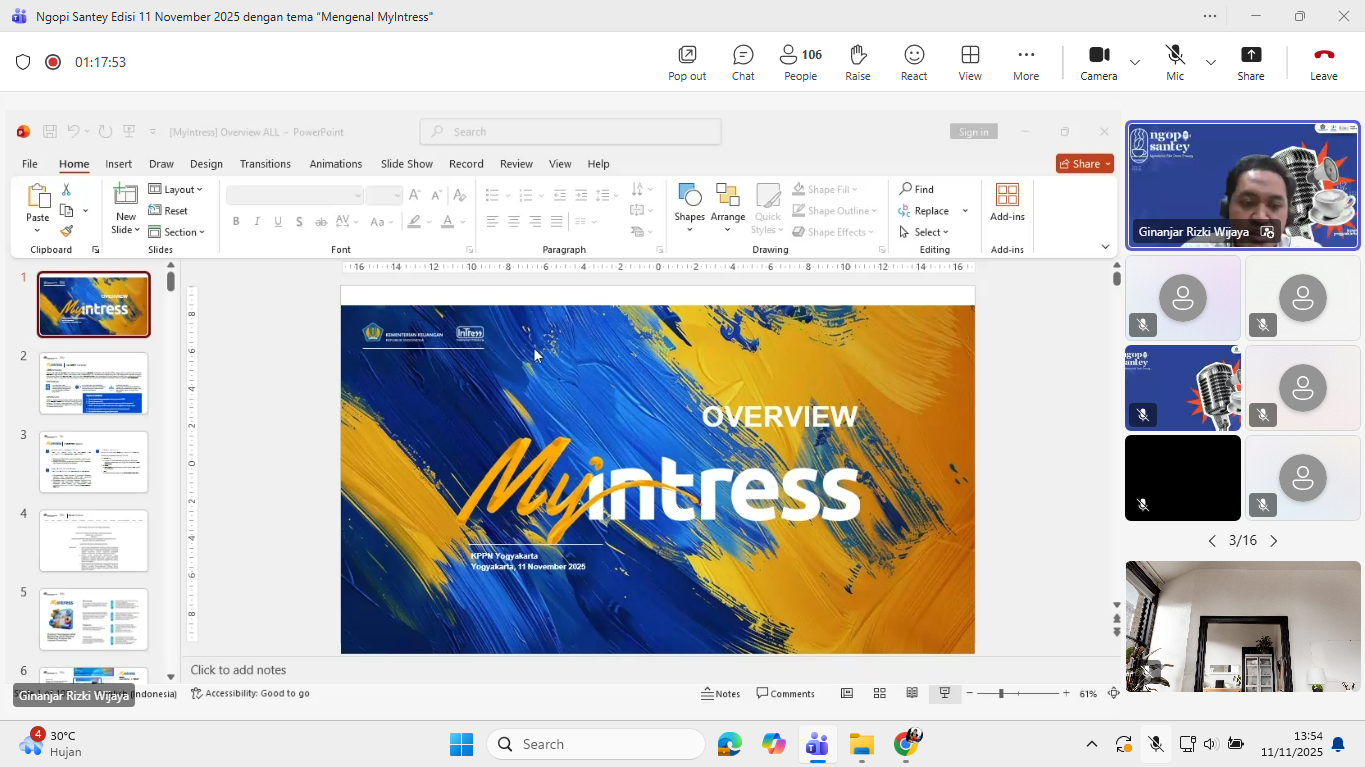Open the Slide Show ribbon tab

(x=406, y=164)
